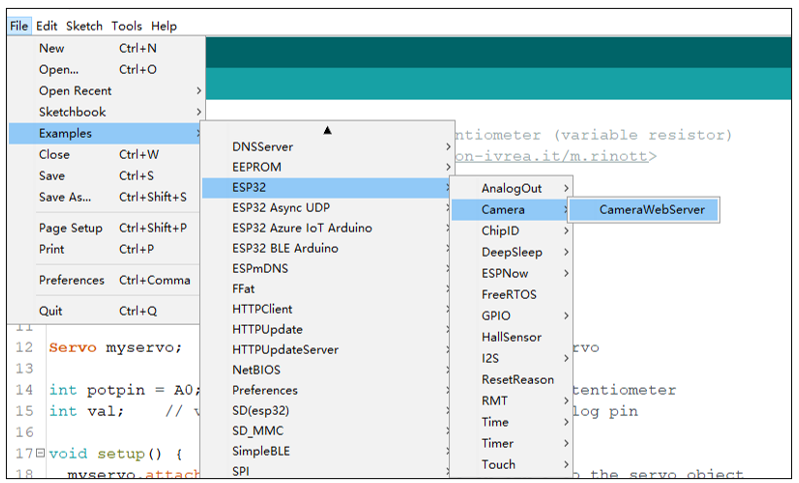Choose Save As... in the File menu
The image size is (799, 483).
point(104,197)
